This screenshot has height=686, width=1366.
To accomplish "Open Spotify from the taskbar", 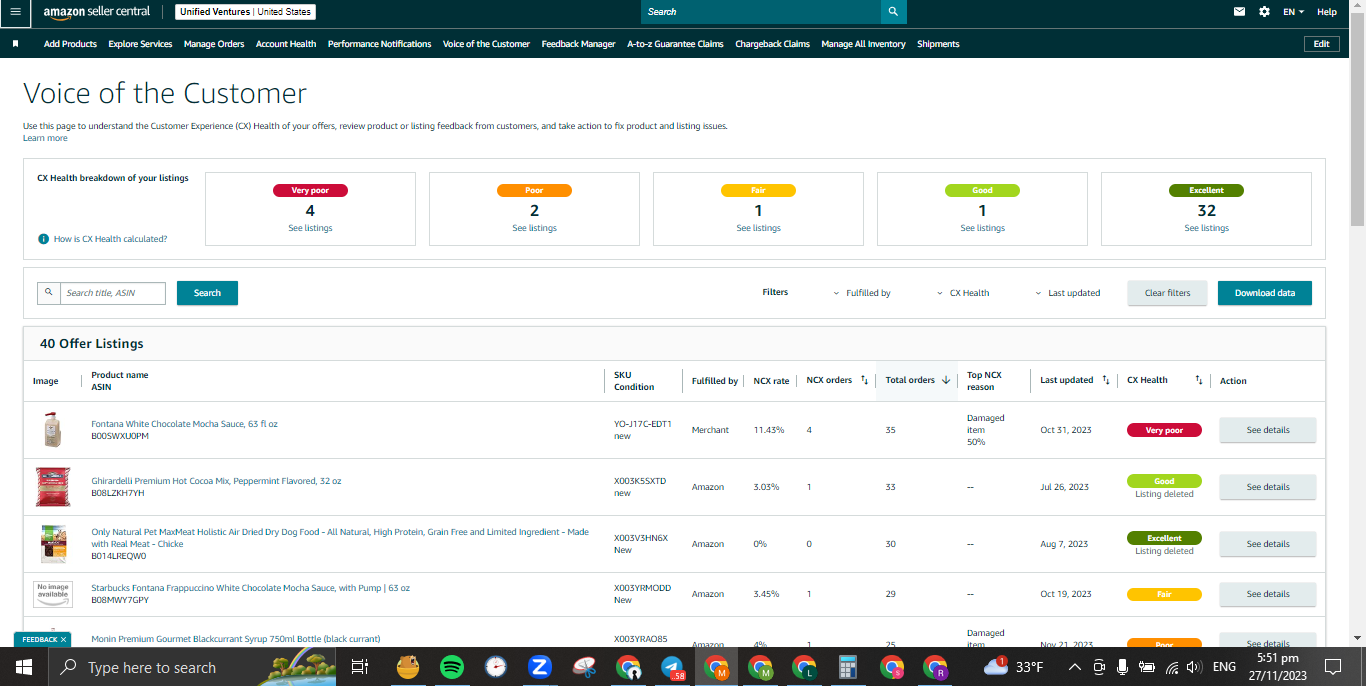I will (x=451, y=666).
